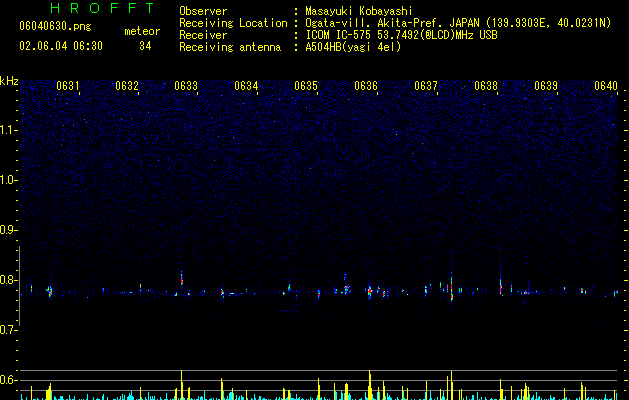Click the 0.9 kHz axis label
The width and height of the screenshot is (629, 400).
[x=9, y=230]
